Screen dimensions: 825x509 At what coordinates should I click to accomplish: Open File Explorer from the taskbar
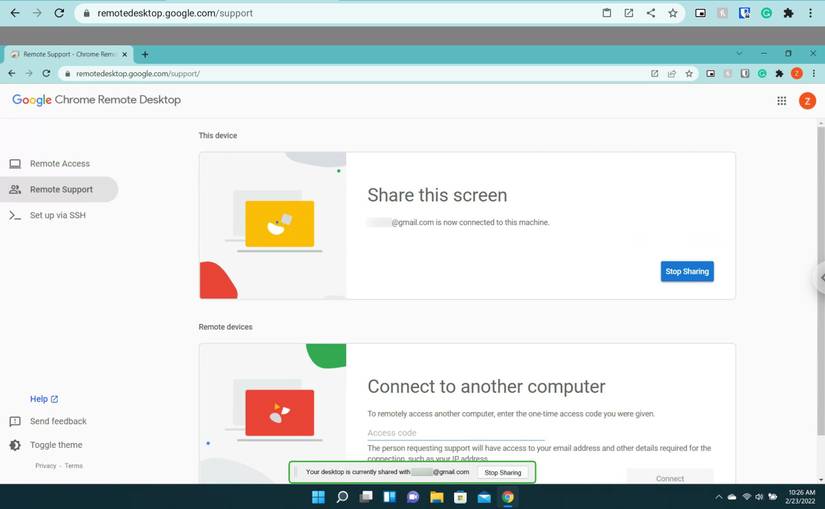pyautogui.click(x=436, y=497)
